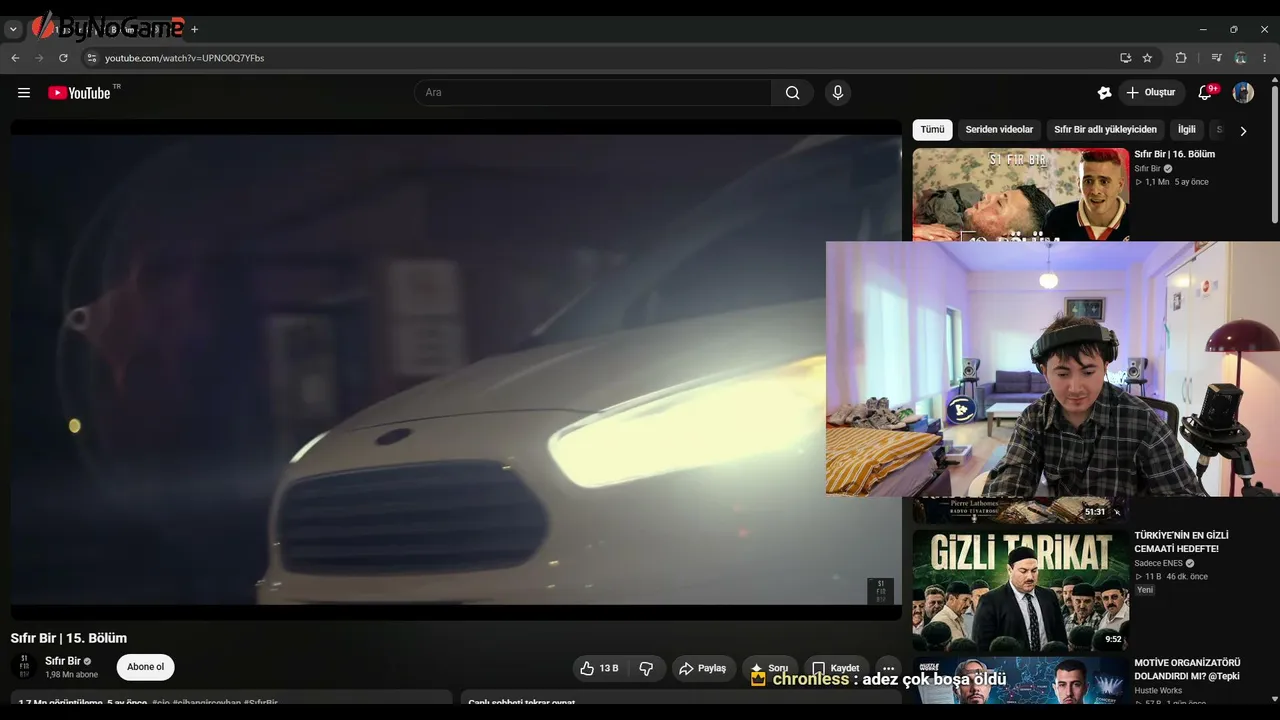The width and height of the screenshot is (1280, 720).
Task: Open Chrome's three-dot menu
Action: point(1265,58)
